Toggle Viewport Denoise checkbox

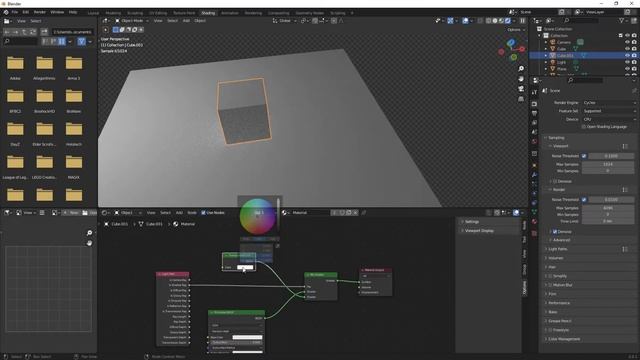coord(555,181)
